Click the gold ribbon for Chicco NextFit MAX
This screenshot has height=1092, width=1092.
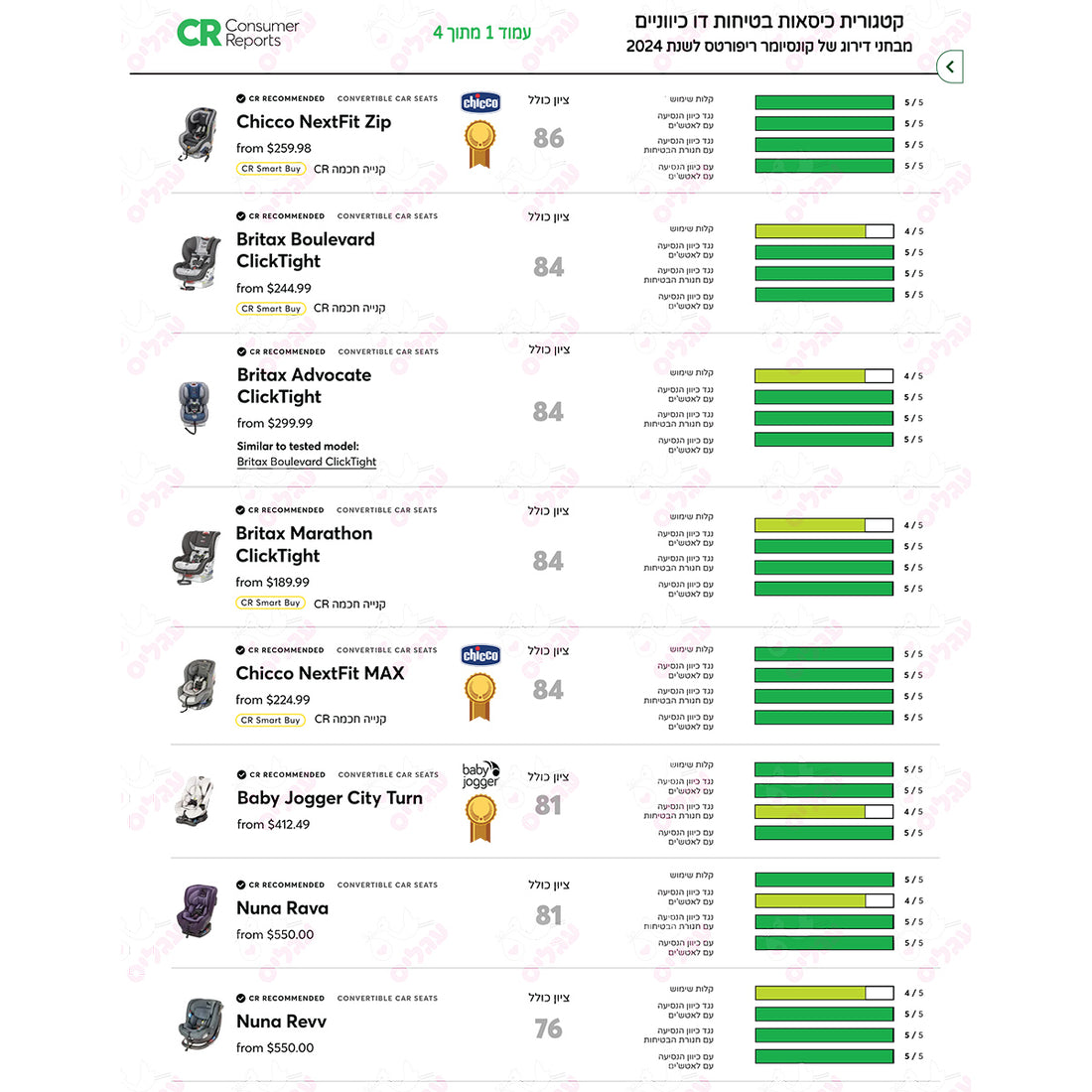click(x=480, y=697)
